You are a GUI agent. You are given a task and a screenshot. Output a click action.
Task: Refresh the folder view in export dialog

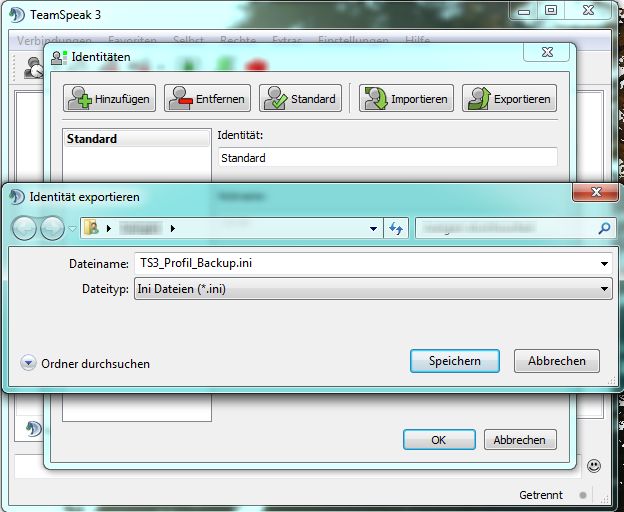[x=396, y=228]
